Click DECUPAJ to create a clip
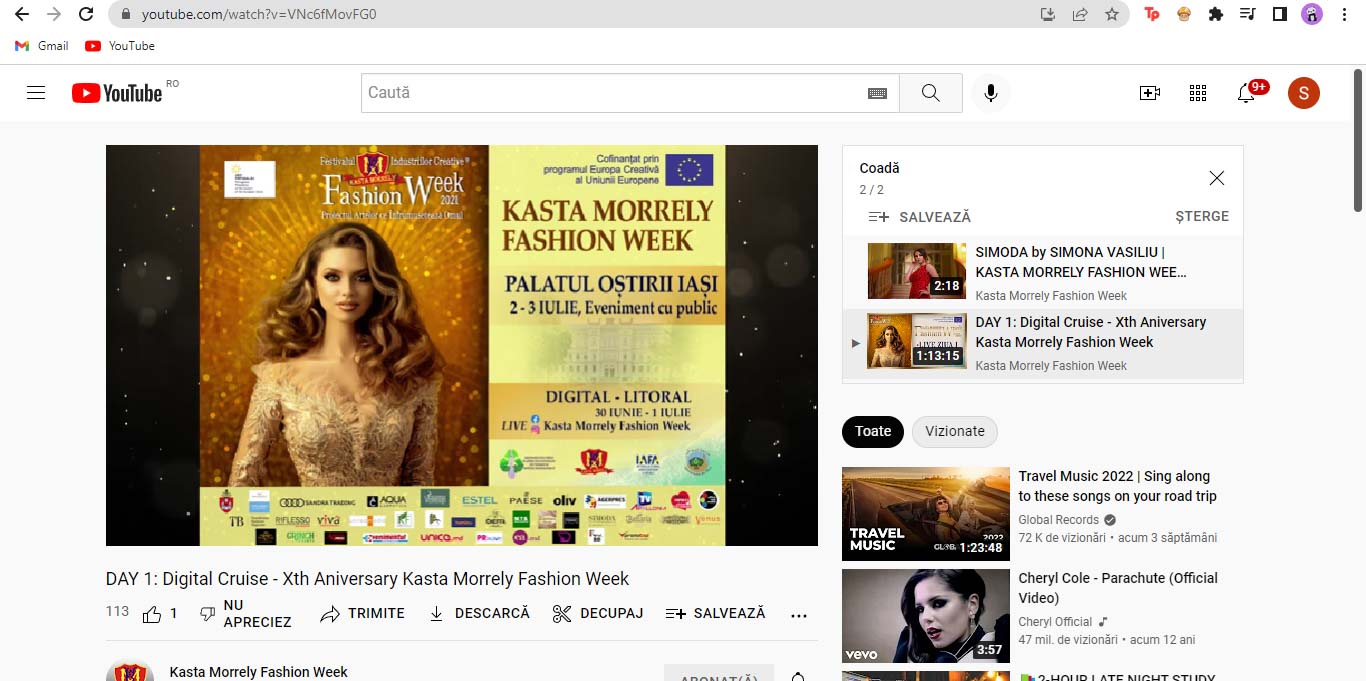Viewport: 1366px width, 681px height. point(598,614)
